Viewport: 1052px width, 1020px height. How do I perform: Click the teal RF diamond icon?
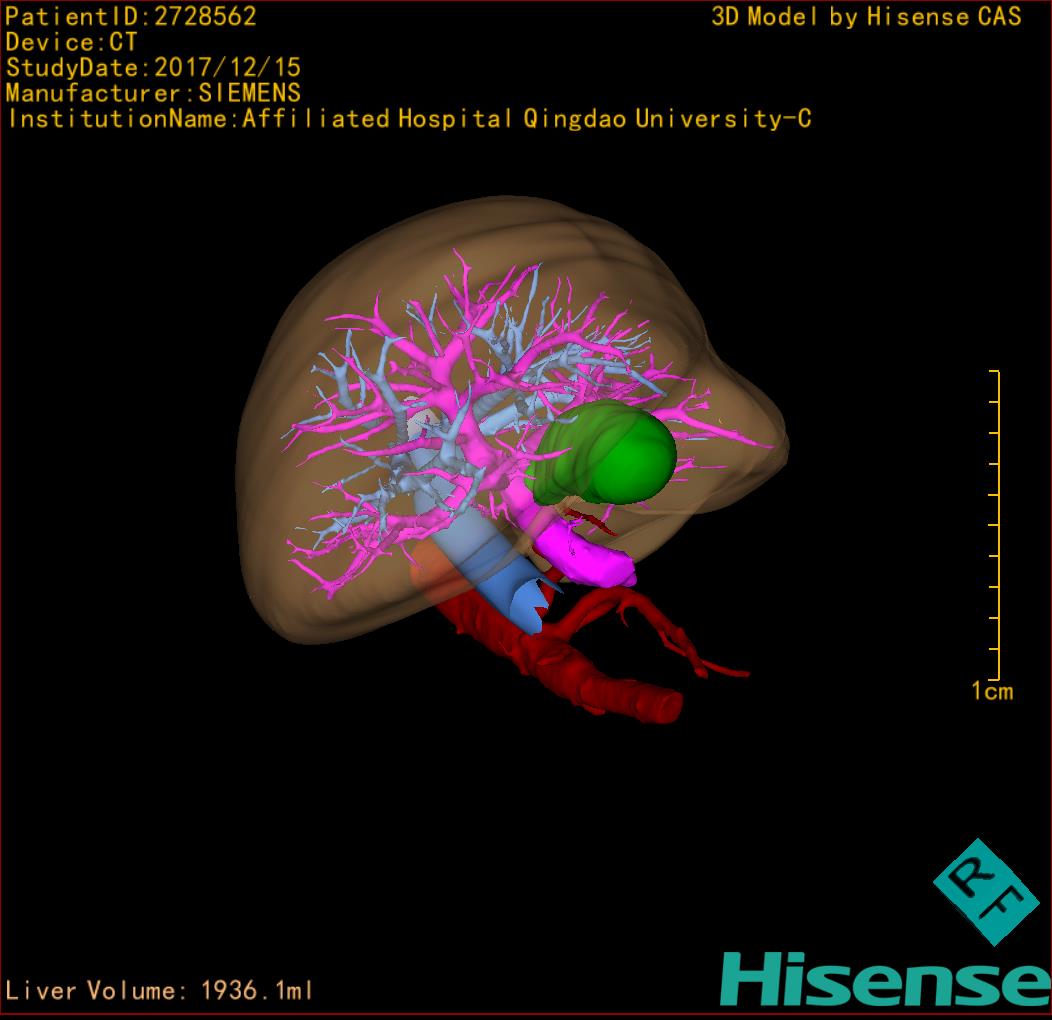(x=985, y=892)
